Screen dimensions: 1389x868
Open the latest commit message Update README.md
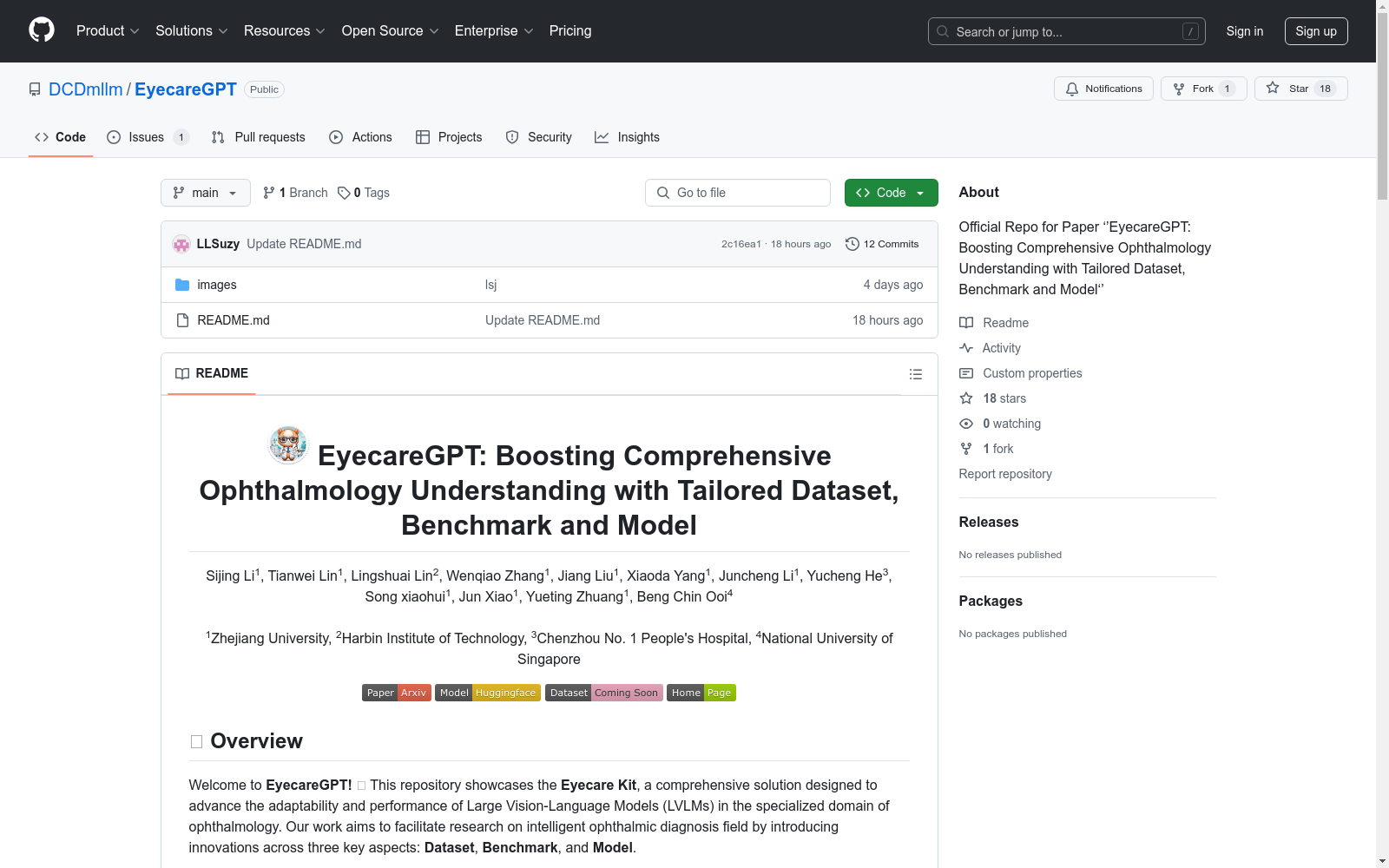pos(304,244)
